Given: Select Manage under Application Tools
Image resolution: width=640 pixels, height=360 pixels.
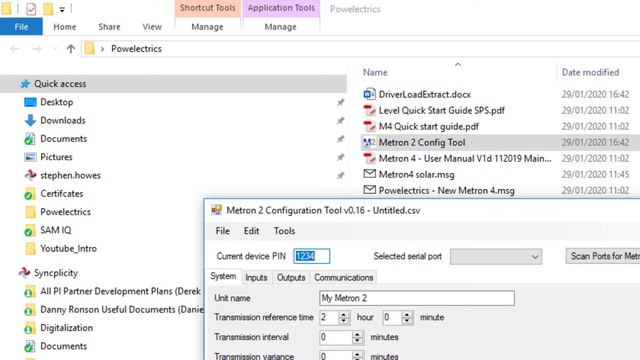Looking at the screenshot, I should click(280, 27).
